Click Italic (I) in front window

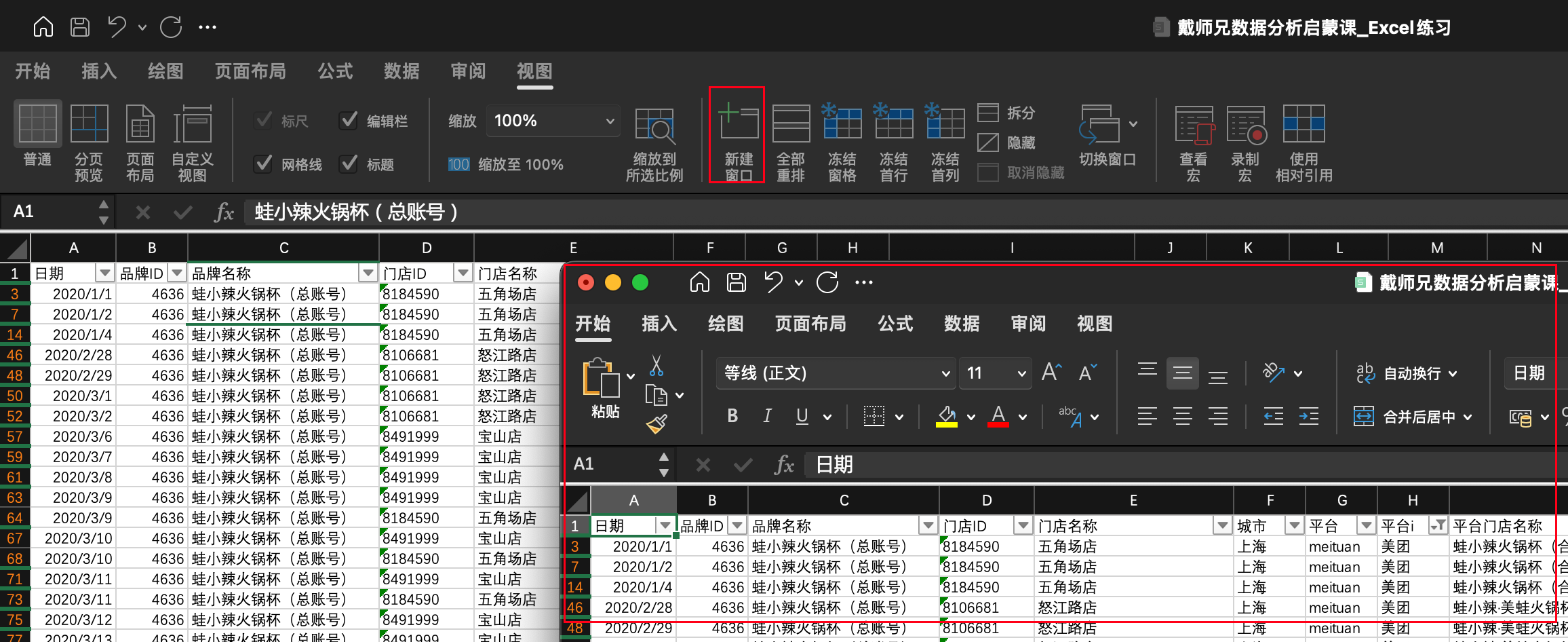767,416
